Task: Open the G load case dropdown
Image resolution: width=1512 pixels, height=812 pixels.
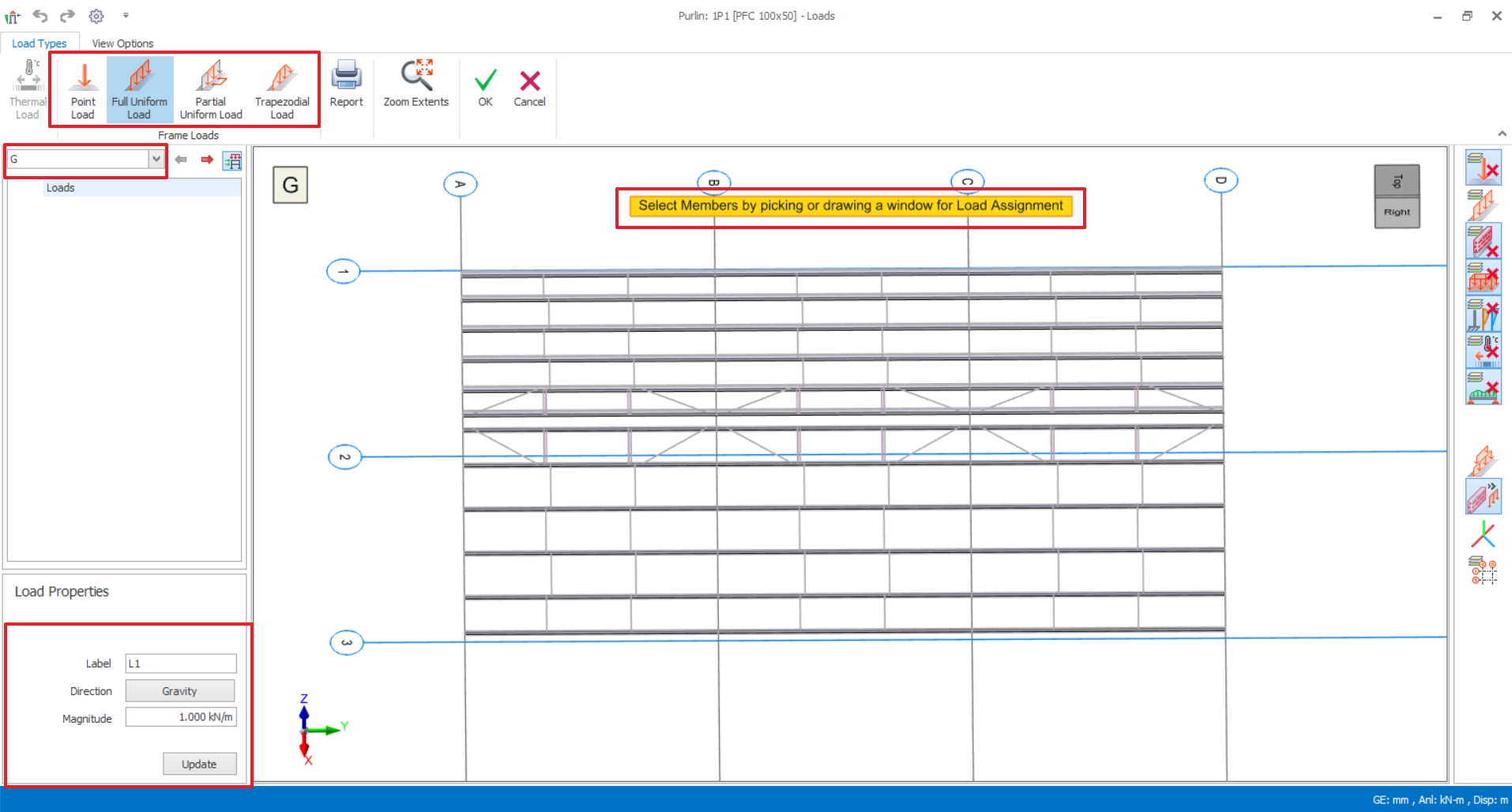Action: [156, 160]
